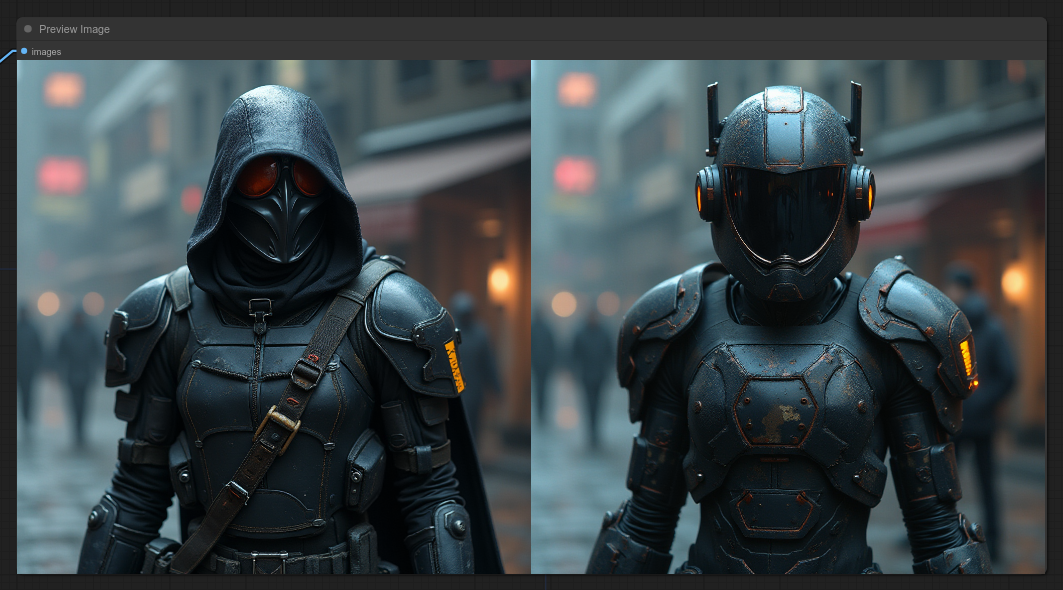Click the node's bottom-right resize corner
Viewport: 1063px width, 590px height.
(1043, 570)
